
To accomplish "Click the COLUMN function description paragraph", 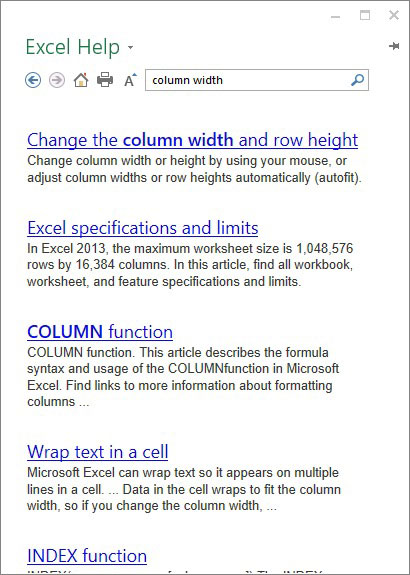I will point(183,377).
